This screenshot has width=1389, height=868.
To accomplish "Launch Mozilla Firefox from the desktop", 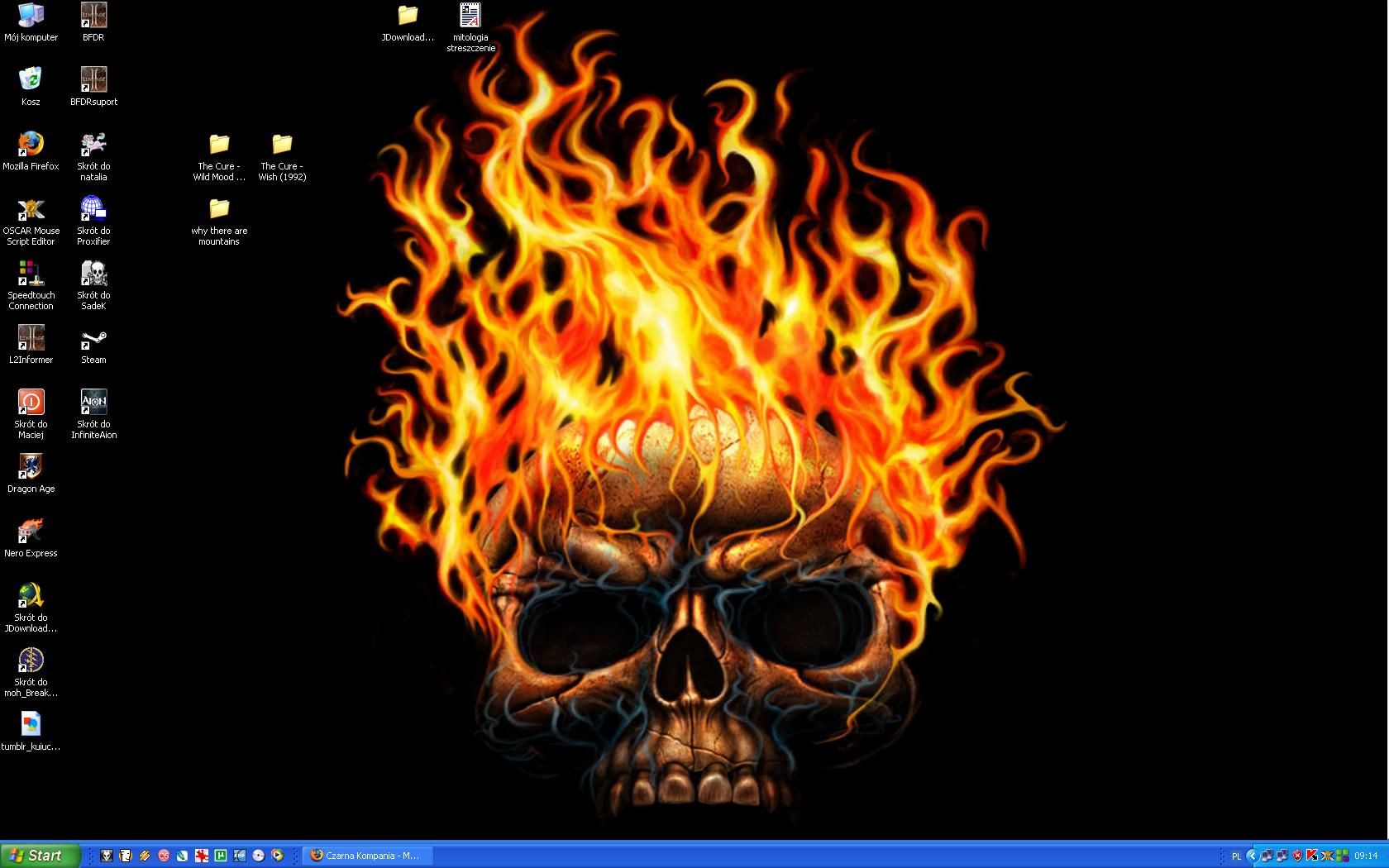I will pyautogui.click(x=31, y=145).
